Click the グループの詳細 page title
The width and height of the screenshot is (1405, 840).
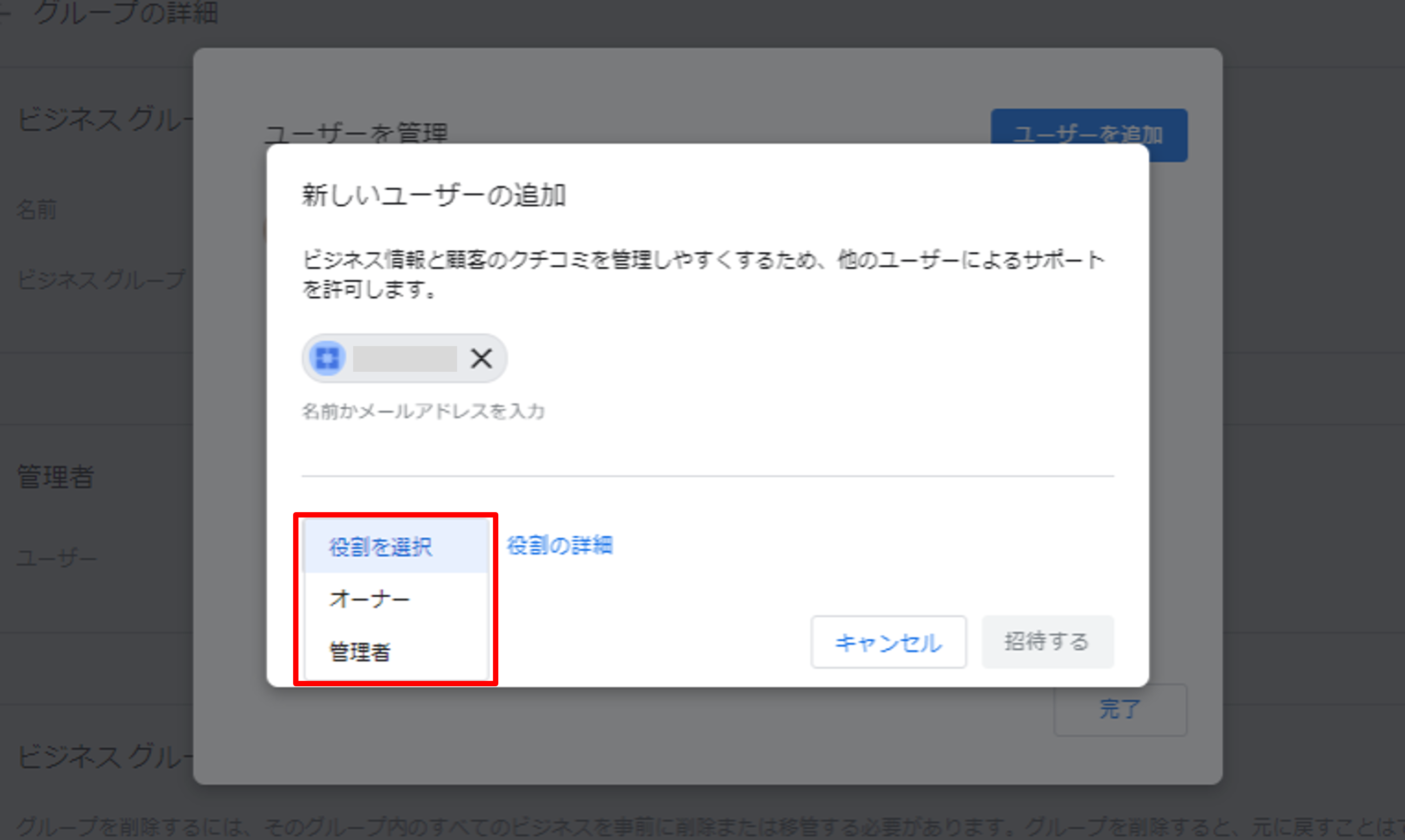tap(126, 12)
